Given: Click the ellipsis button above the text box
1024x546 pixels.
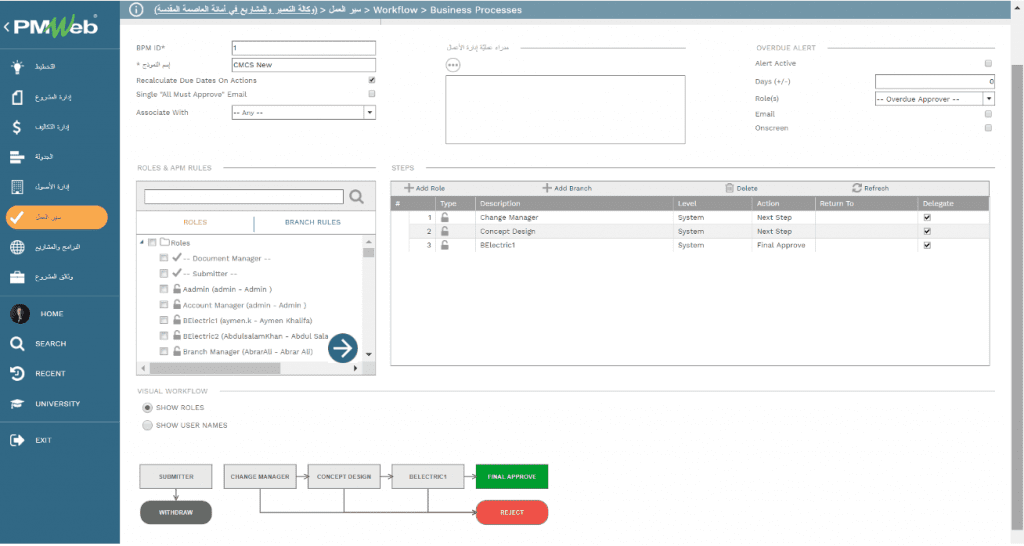Looking at the screenshot, I should 453,65.
